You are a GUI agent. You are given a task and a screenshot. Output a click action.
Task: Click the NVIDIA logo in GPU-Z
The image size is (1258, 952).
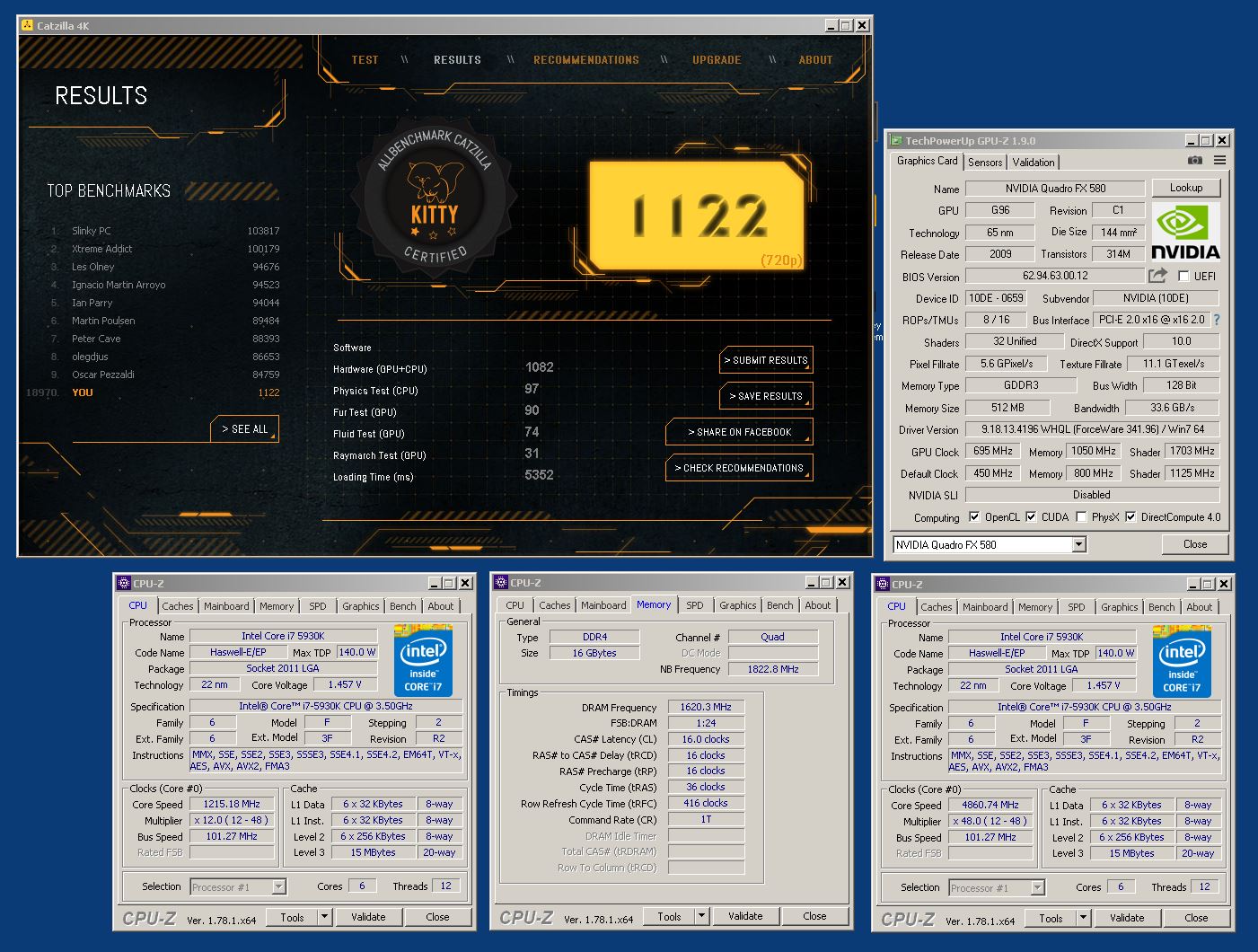click(1185, 232)
